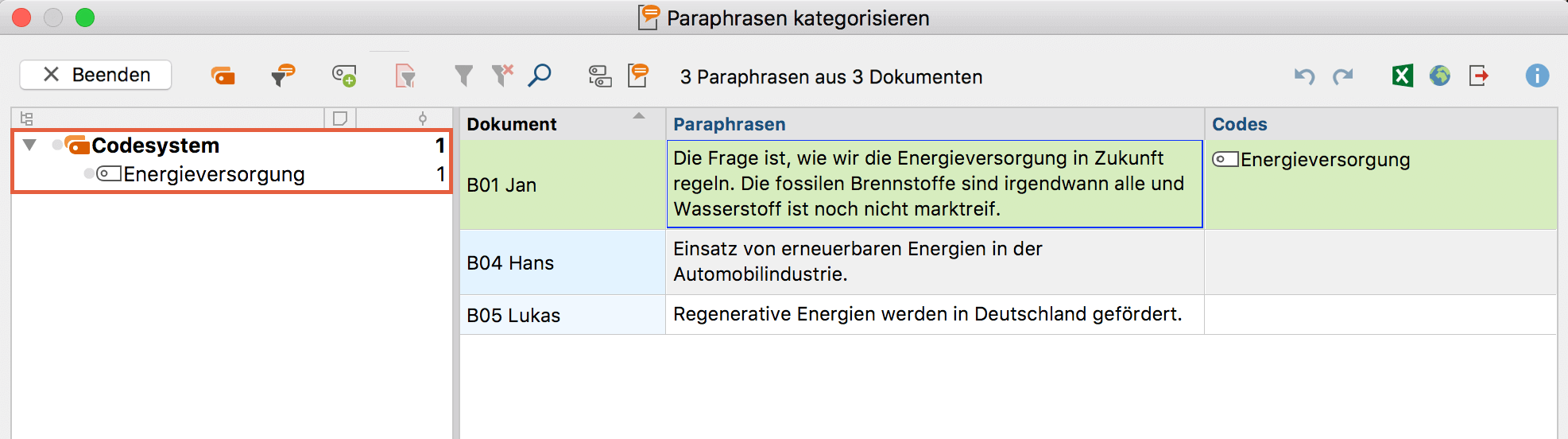Click the export icon with red arrow
The image size is (1568, 439).
(1478, 76)
